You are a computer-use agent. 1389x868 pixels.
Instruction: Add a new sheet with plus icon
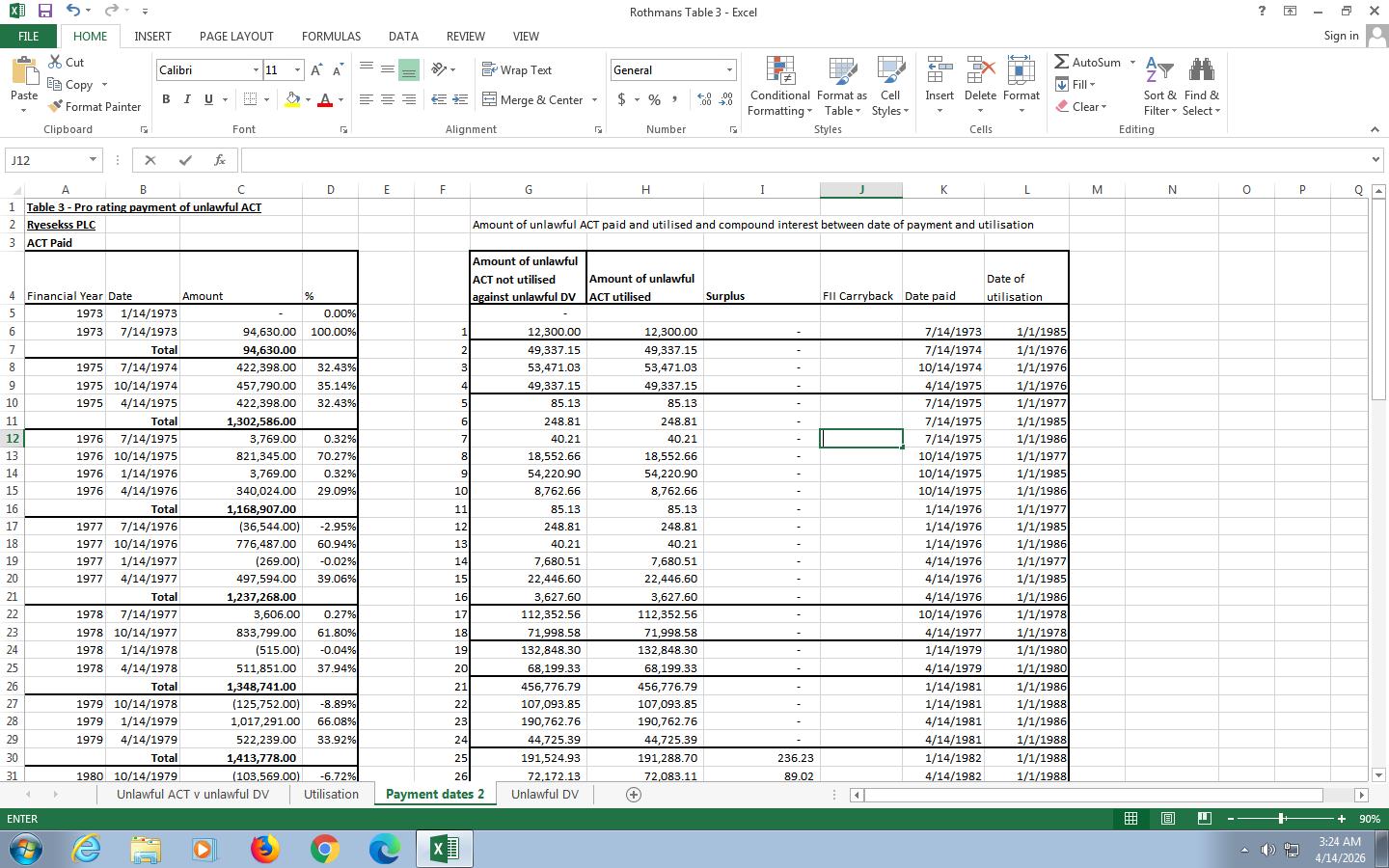tap(634, 795)
